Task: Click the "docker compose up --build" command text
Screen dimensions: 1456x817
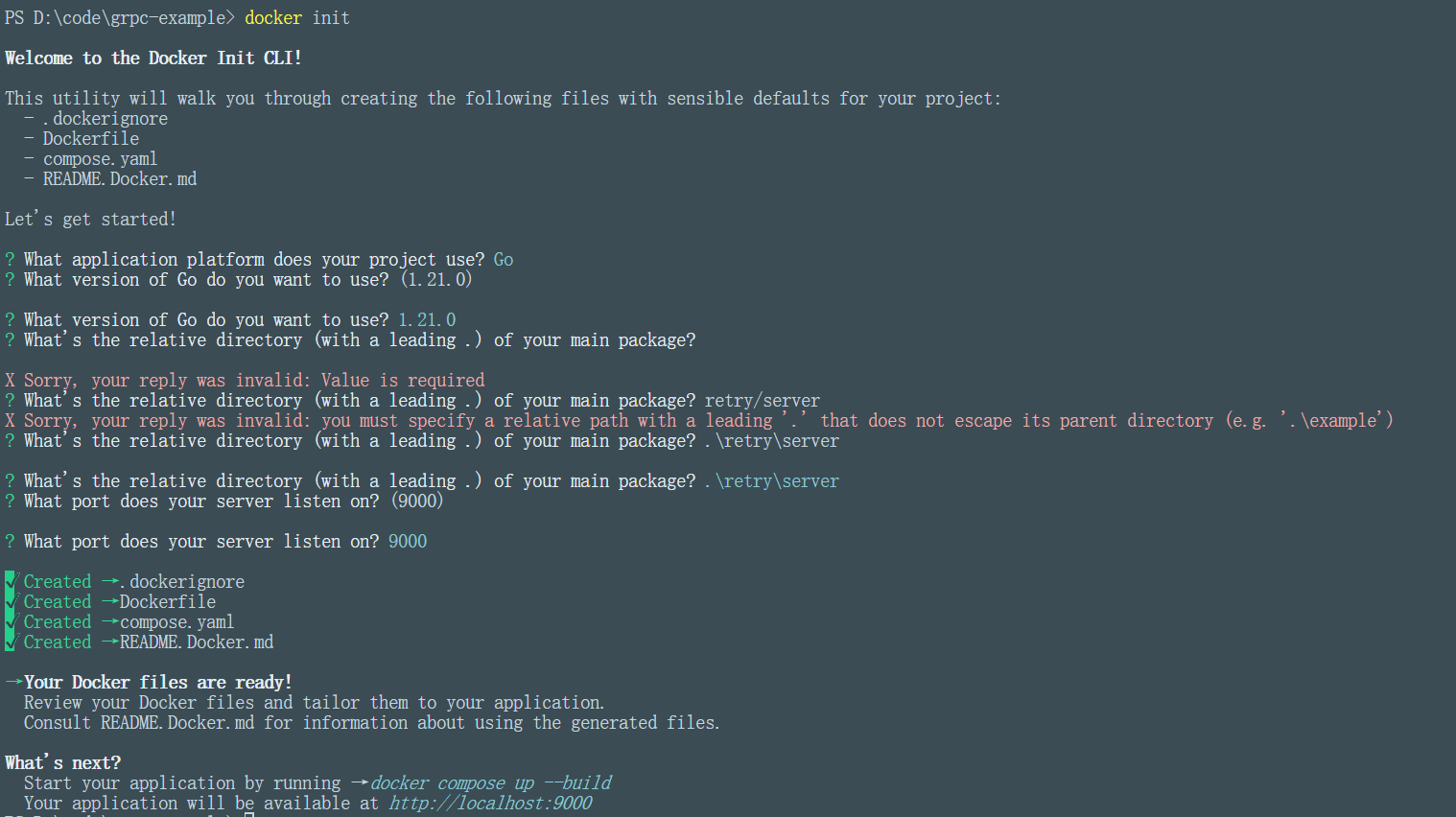Action: coord(490,783)
